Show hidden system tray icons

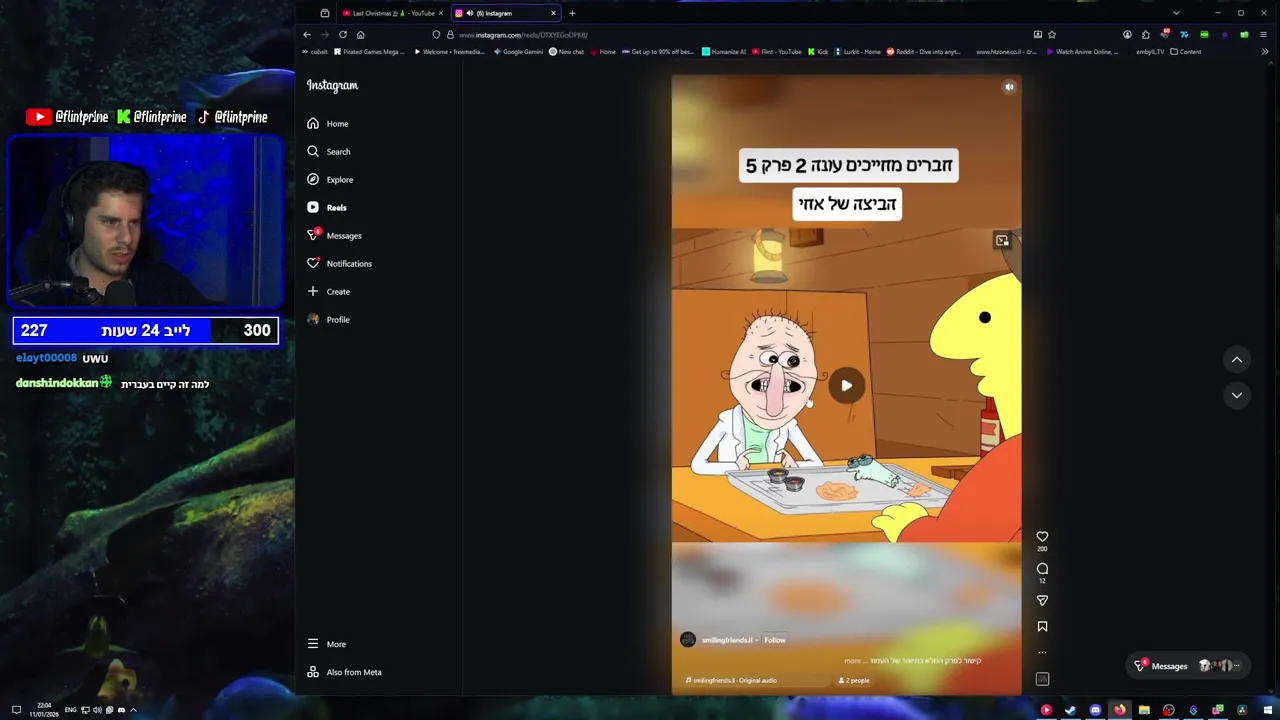(x=133, y=710)
